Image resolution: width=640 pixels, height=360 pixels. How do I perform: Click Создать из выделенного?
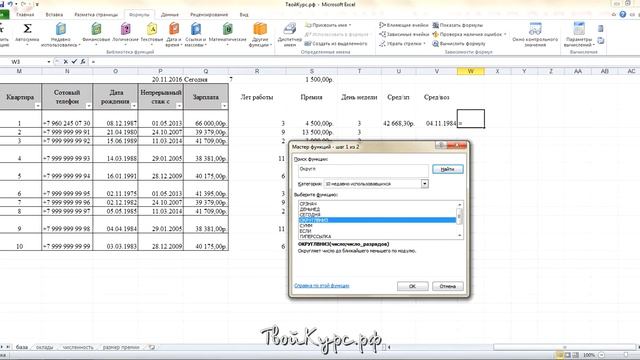(x=336, y=43)
